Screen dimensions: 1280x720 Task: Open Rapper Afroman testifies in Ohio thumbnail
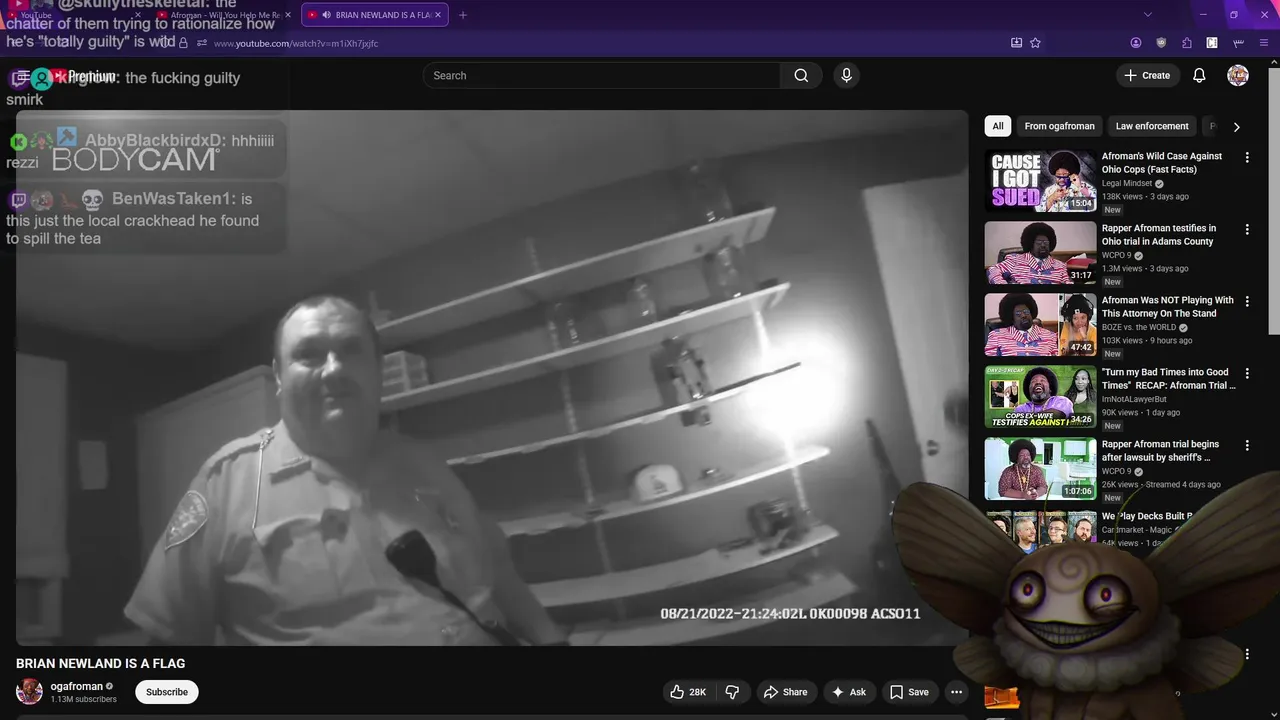tap(1040, 253)
